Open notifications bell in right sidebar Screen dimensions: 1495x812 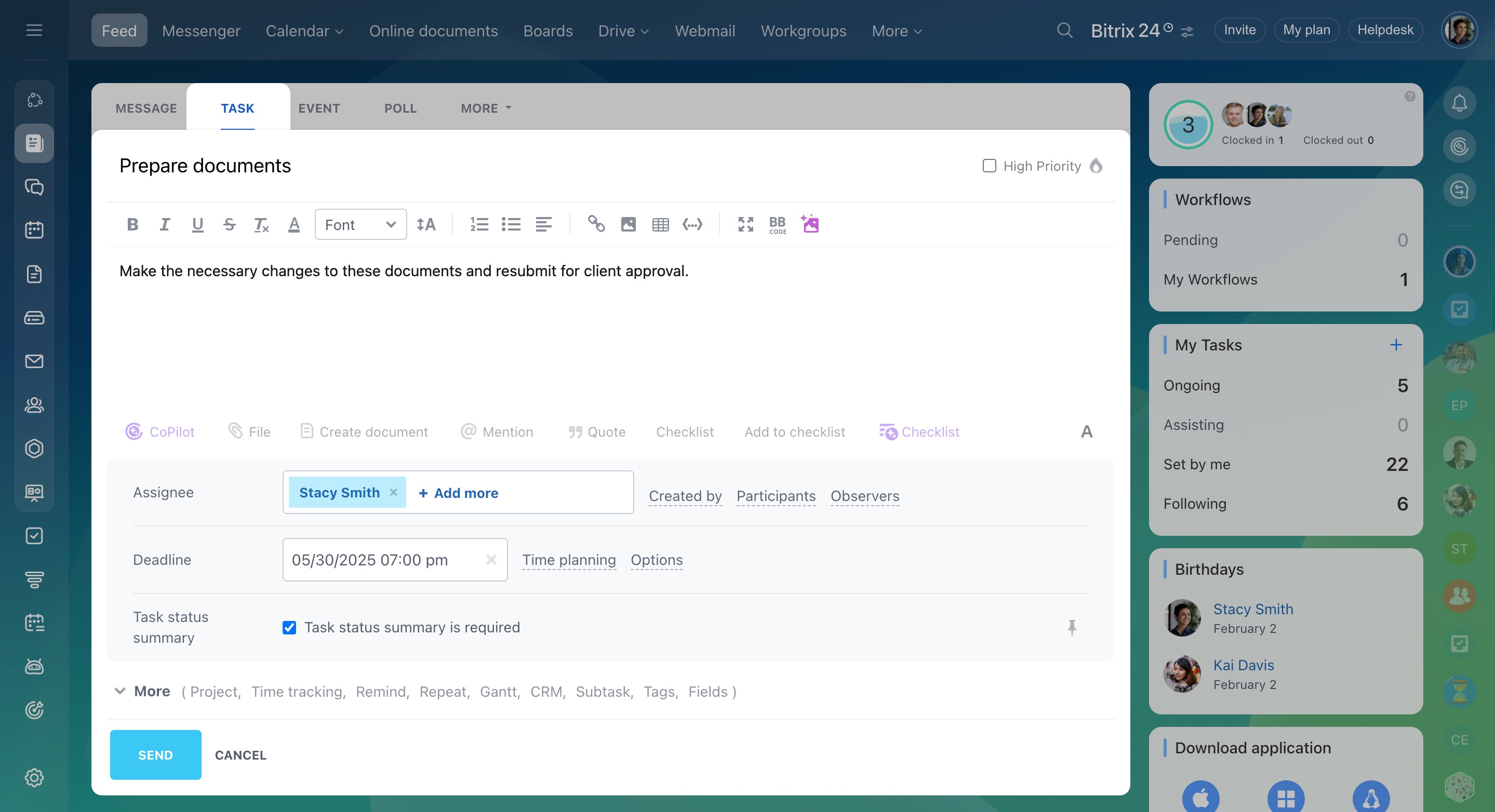click(x=1459, y=103)
